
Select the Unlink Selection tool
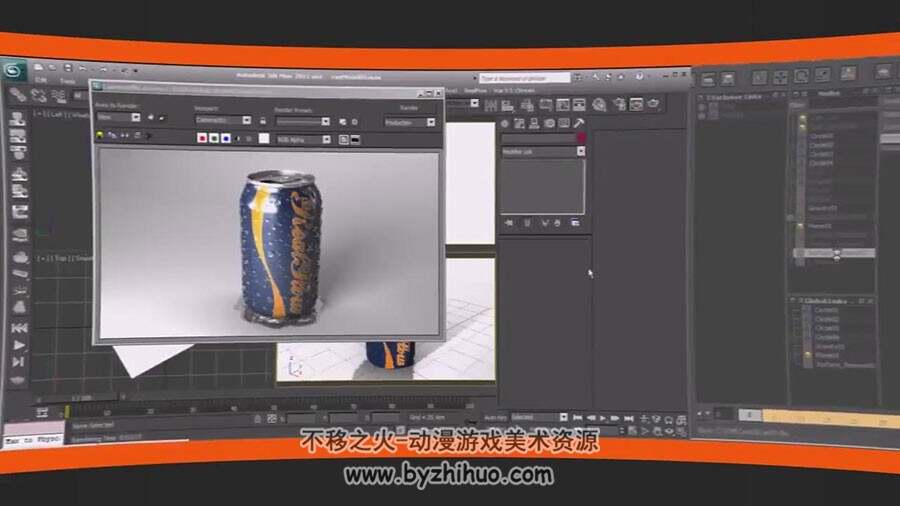[x=38, y=95]
